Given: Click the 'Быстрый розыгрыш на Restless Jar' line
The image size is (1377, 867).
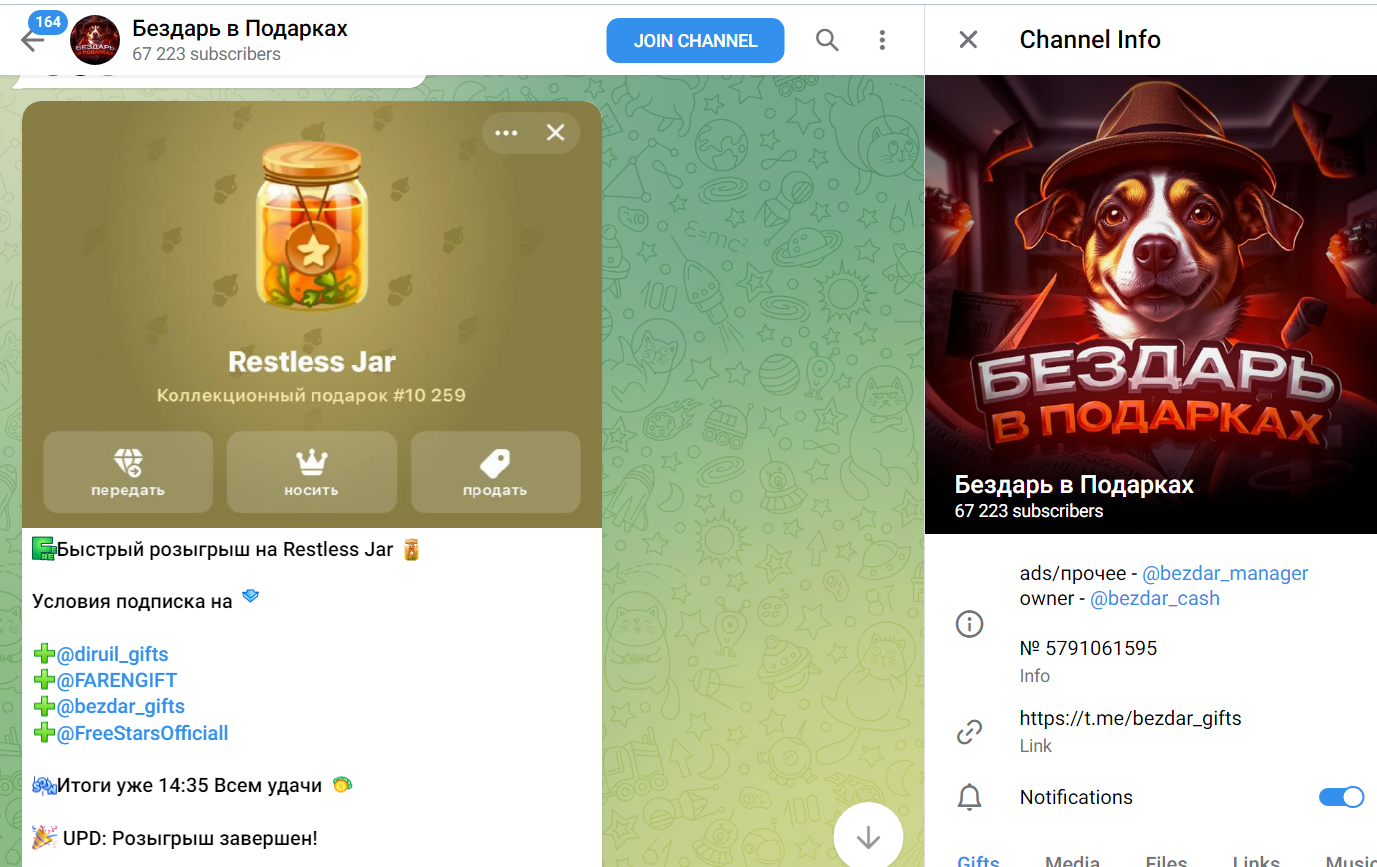Looking at the screenshot, I should coord(225,549).
